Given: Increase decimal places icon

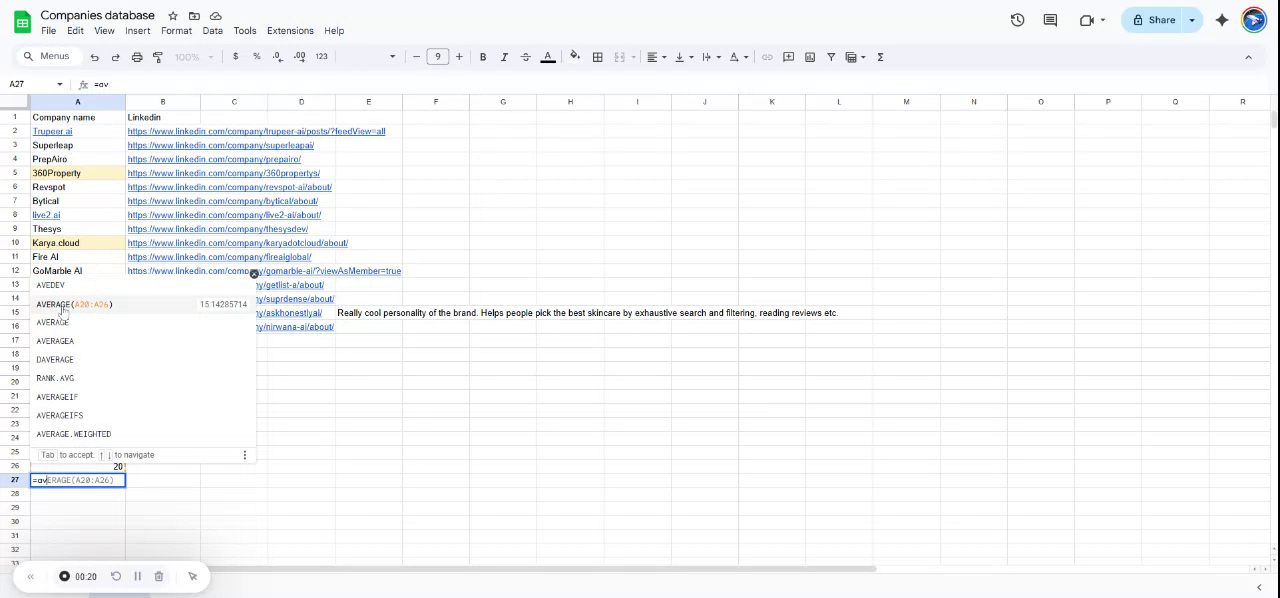Looking at the screenshot, I should [x=300, y=57].
